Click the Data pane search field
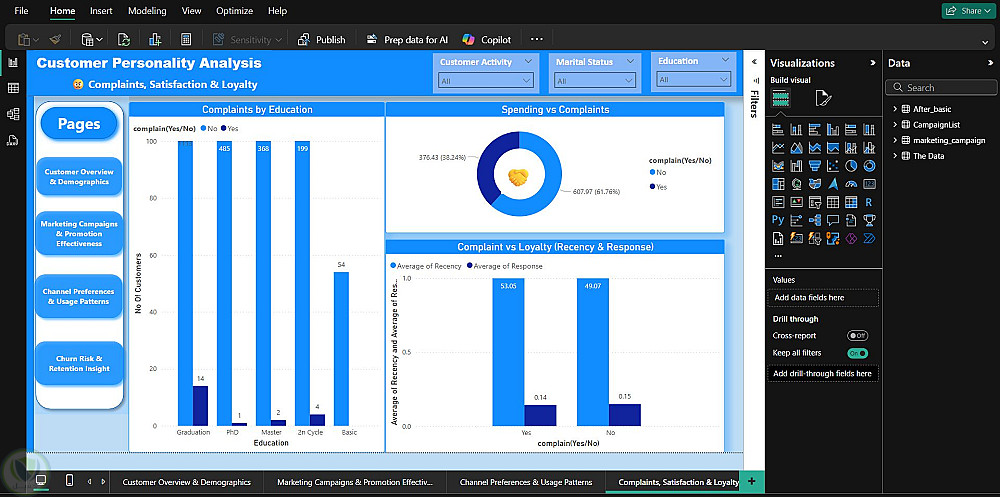 point(945,88)
